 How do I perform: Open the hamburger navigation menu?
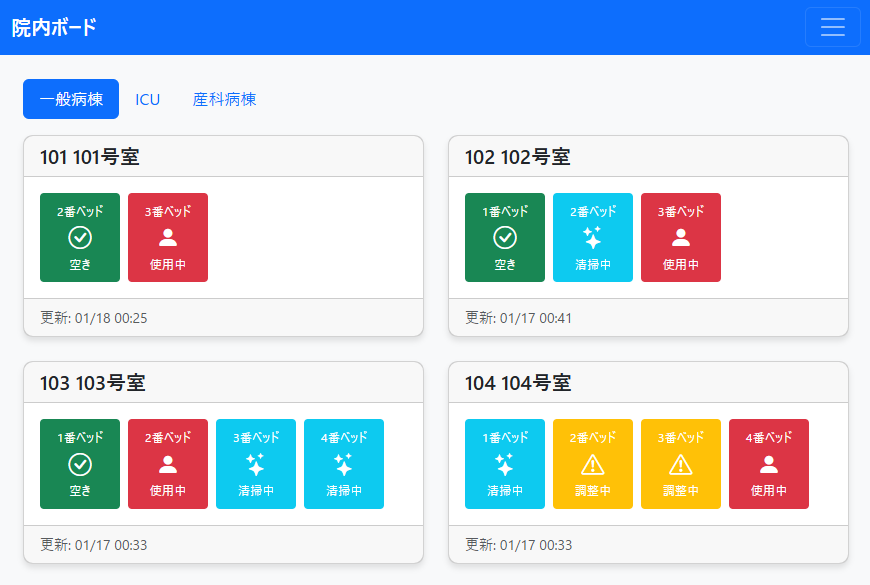pyautogui.click(x=832, y=27)
